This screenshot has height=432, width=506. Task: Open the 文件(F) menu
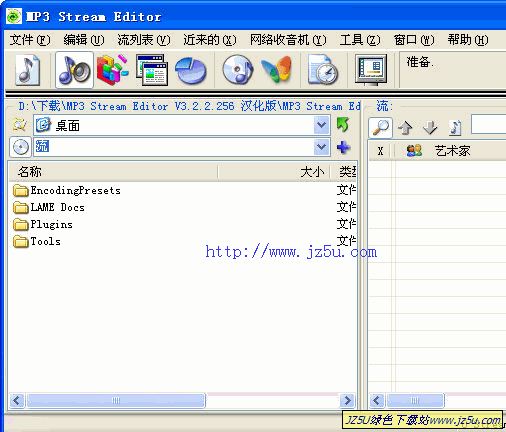click(30, 40)
